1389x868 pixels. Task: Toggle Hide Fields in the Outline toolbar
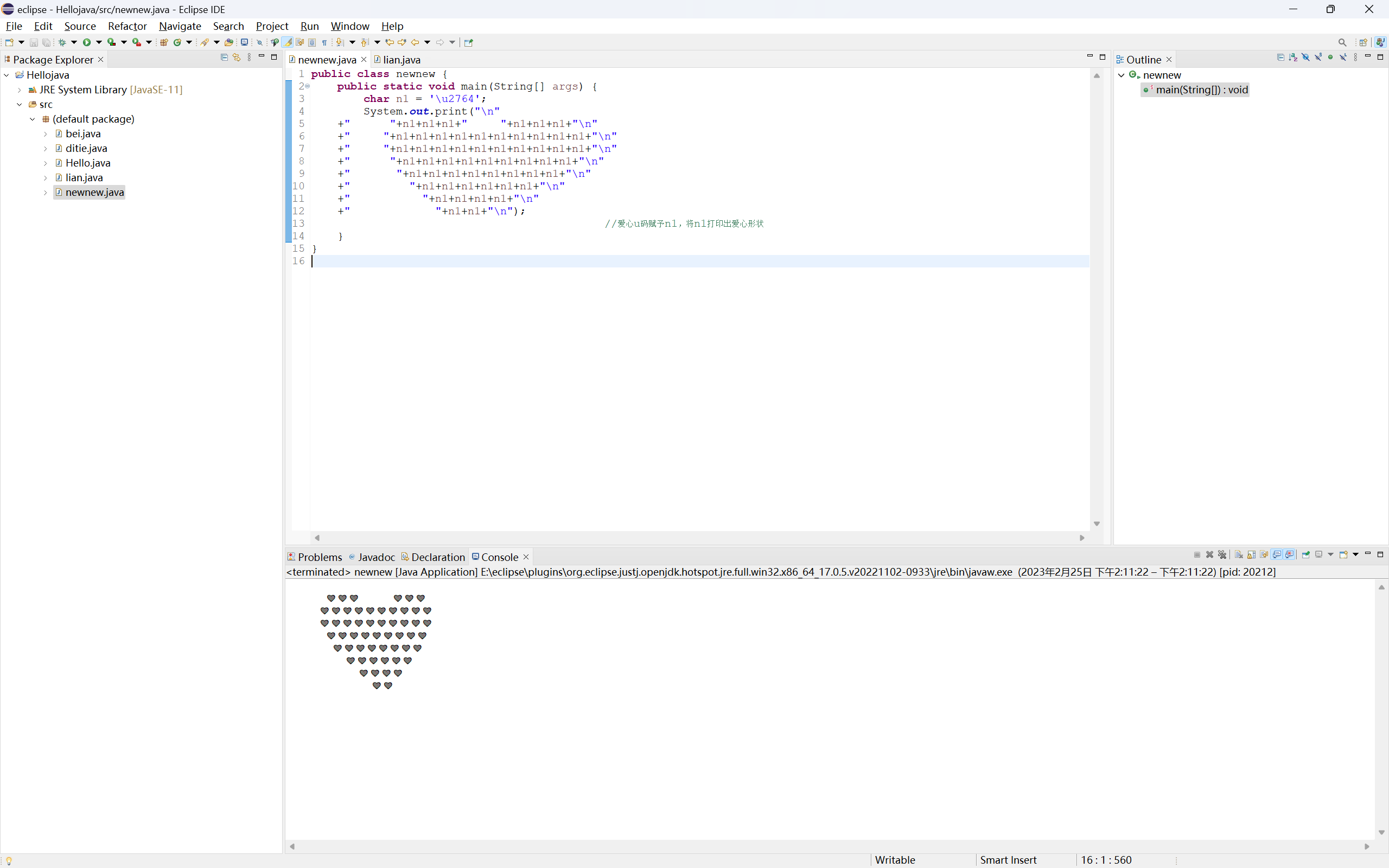[1306, 58]
